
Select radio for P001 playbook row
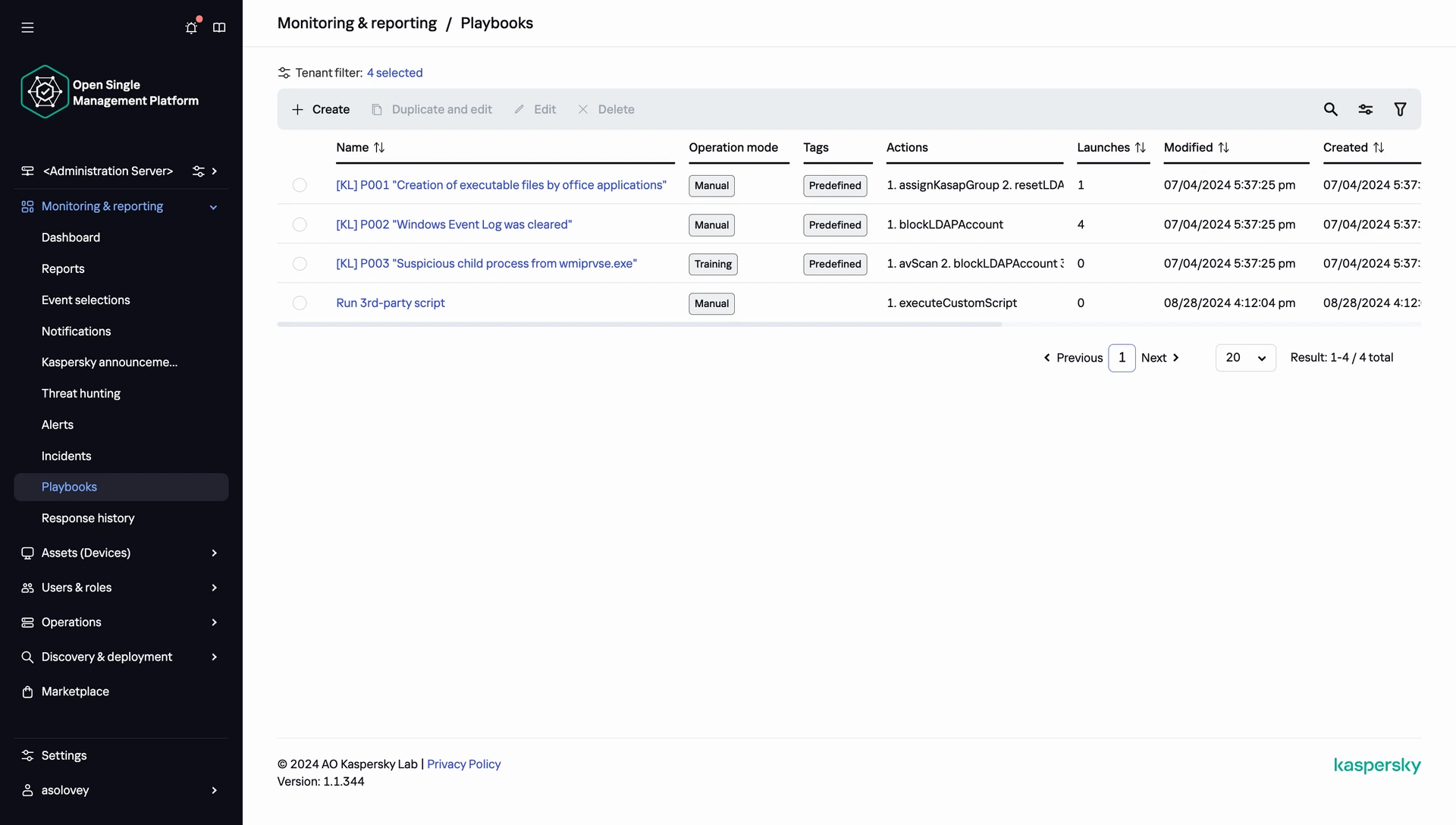pos(300,185)
